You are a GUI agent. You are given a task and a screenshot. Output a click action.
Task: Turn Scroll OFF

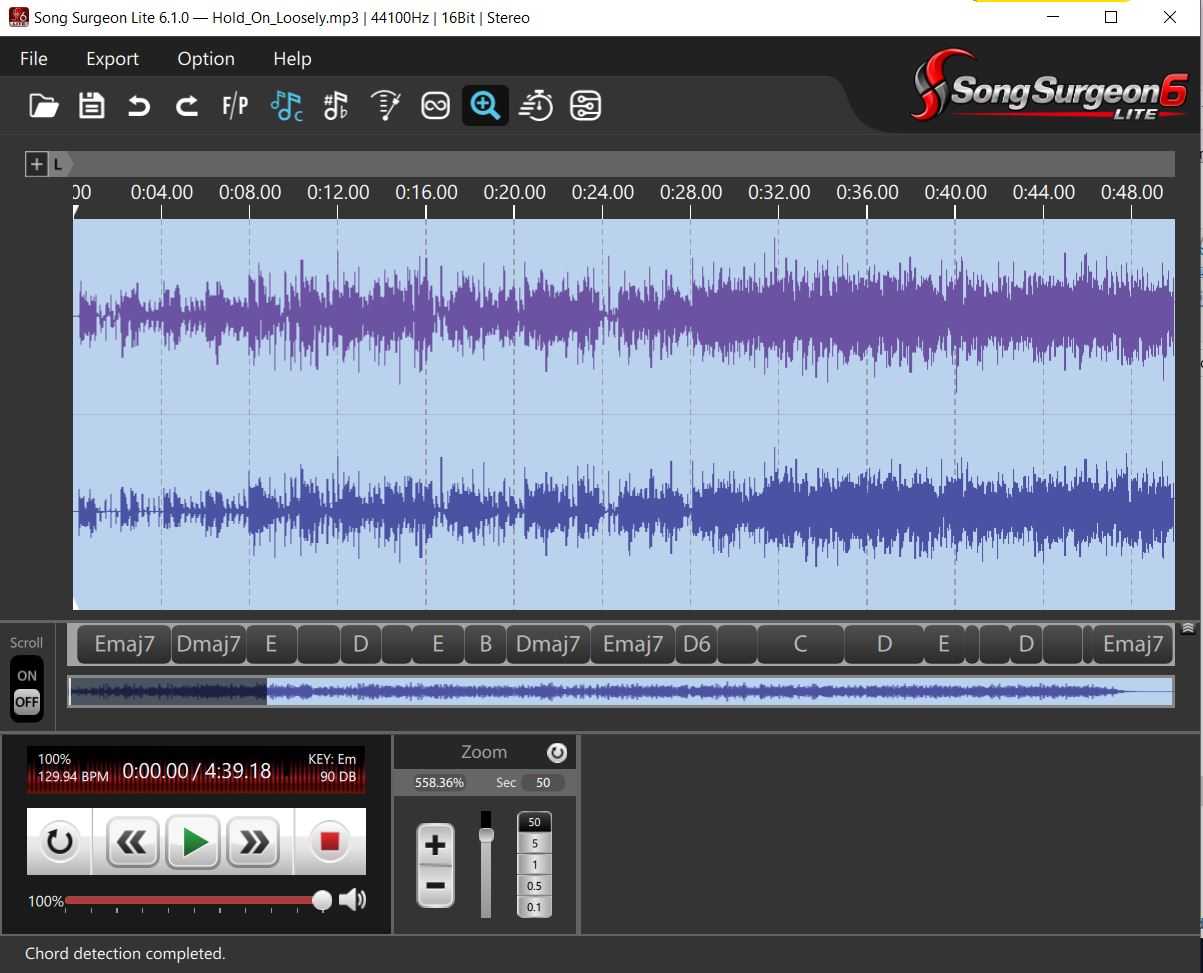[27, 702]
